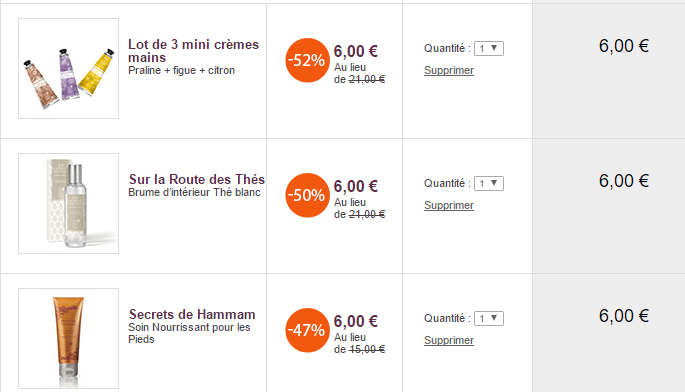Expand quantity dropdown for mini crèmes mains
Image resolution: width=685 pixels, height=392 pixels.
489,49
